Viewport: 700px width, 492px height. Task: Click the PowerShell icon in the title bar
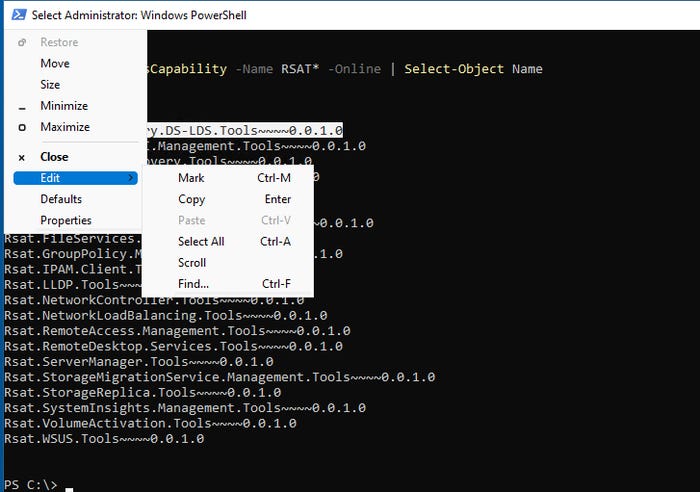tap(19, 15)
